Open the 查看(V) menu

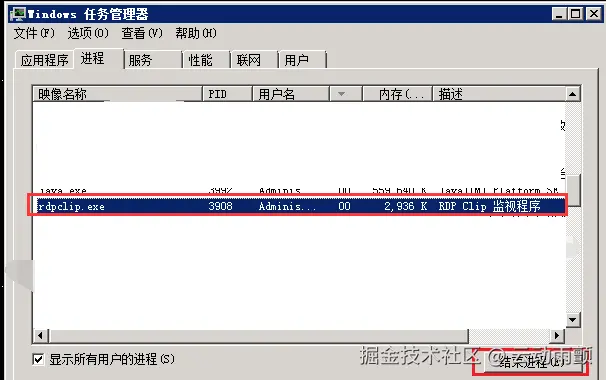[x=142, y=33]
